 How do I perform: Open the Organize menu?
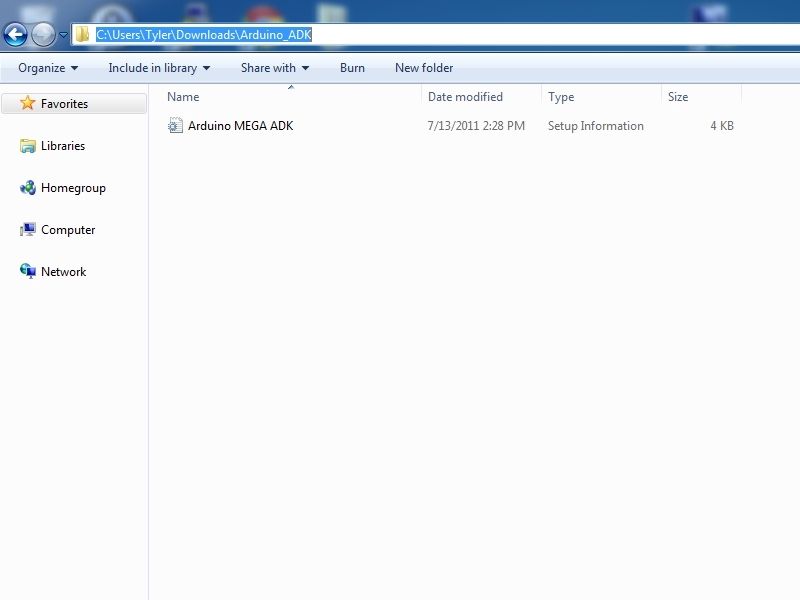pos(48,68)
